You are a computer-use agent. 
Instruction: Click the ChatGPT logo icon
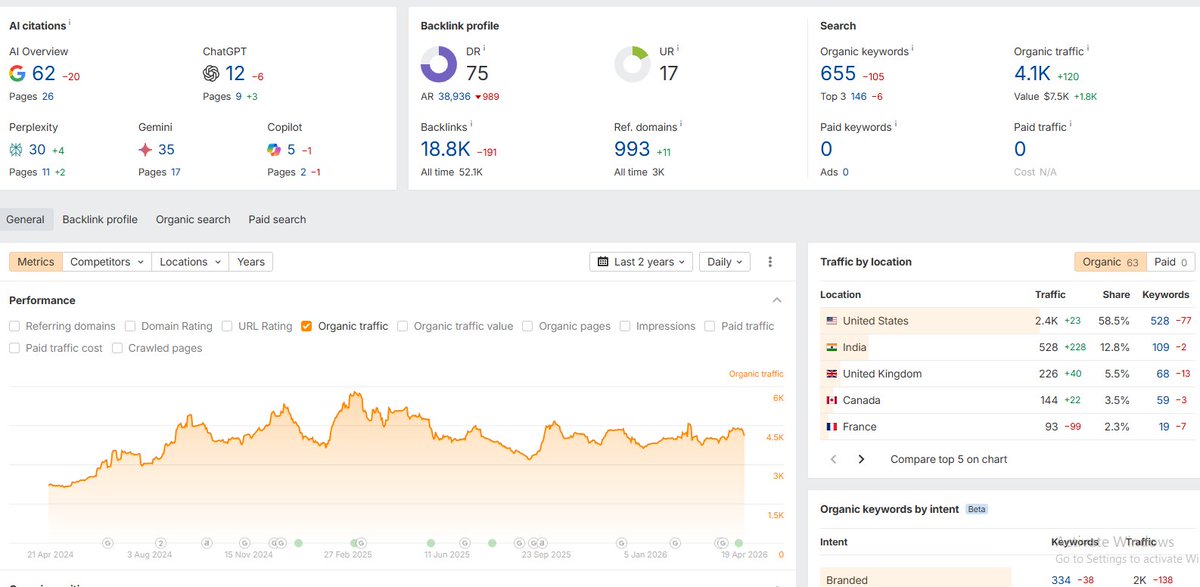(x=211, y=73)
